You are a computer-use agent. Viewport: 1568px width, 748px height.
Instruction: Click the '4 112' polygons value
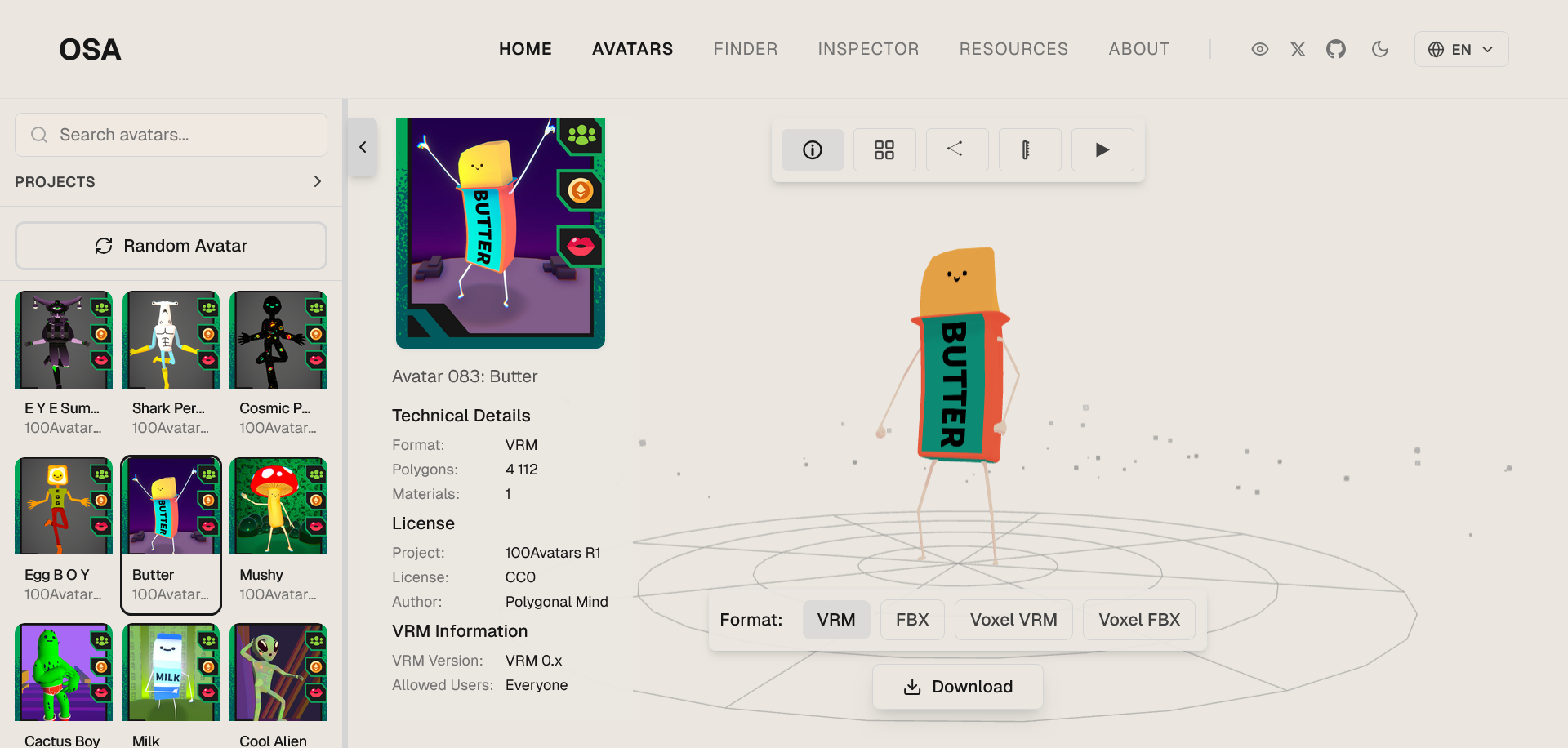click(x=521, y=470)
